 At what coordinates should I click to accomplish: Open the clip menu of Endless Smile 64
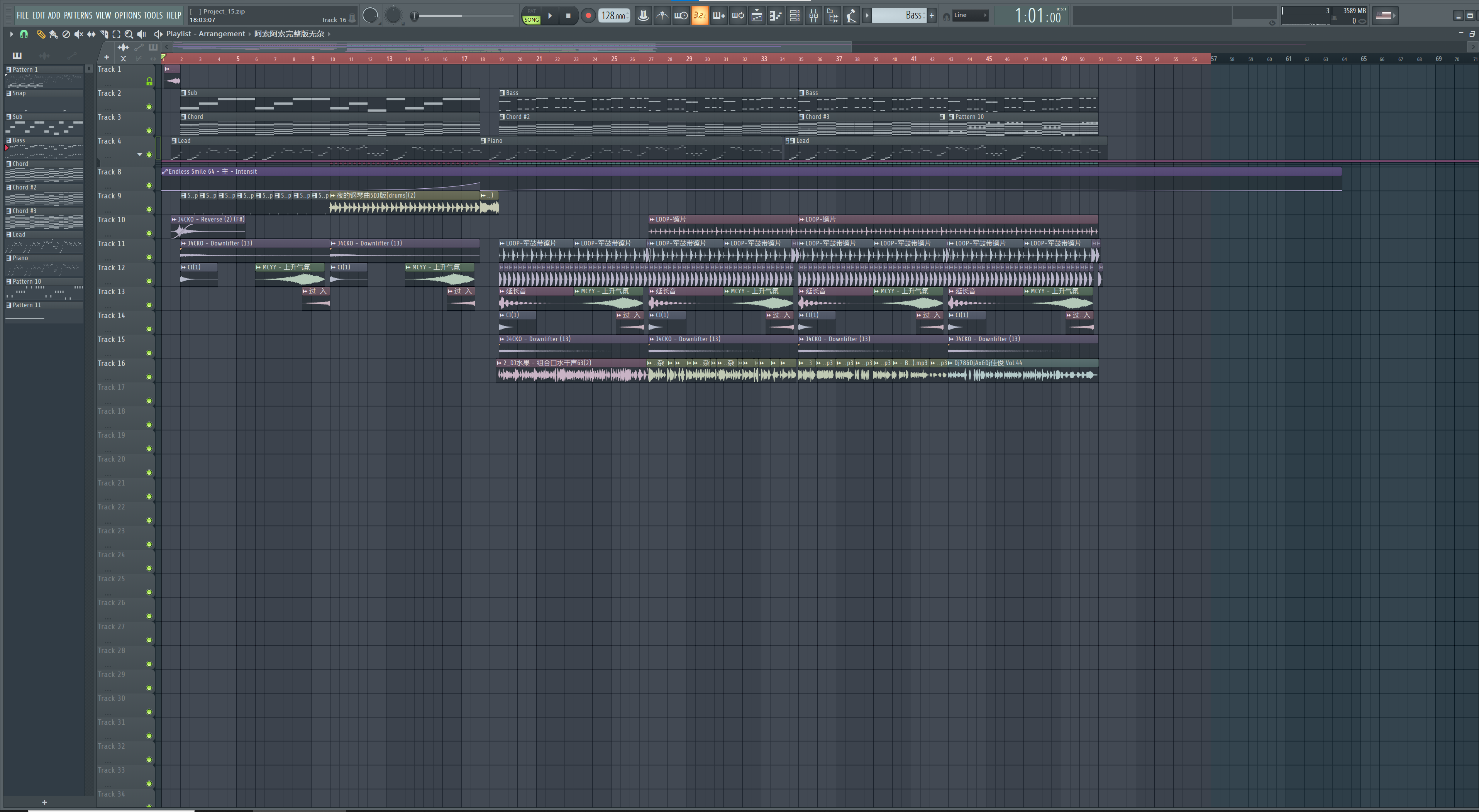165,172
